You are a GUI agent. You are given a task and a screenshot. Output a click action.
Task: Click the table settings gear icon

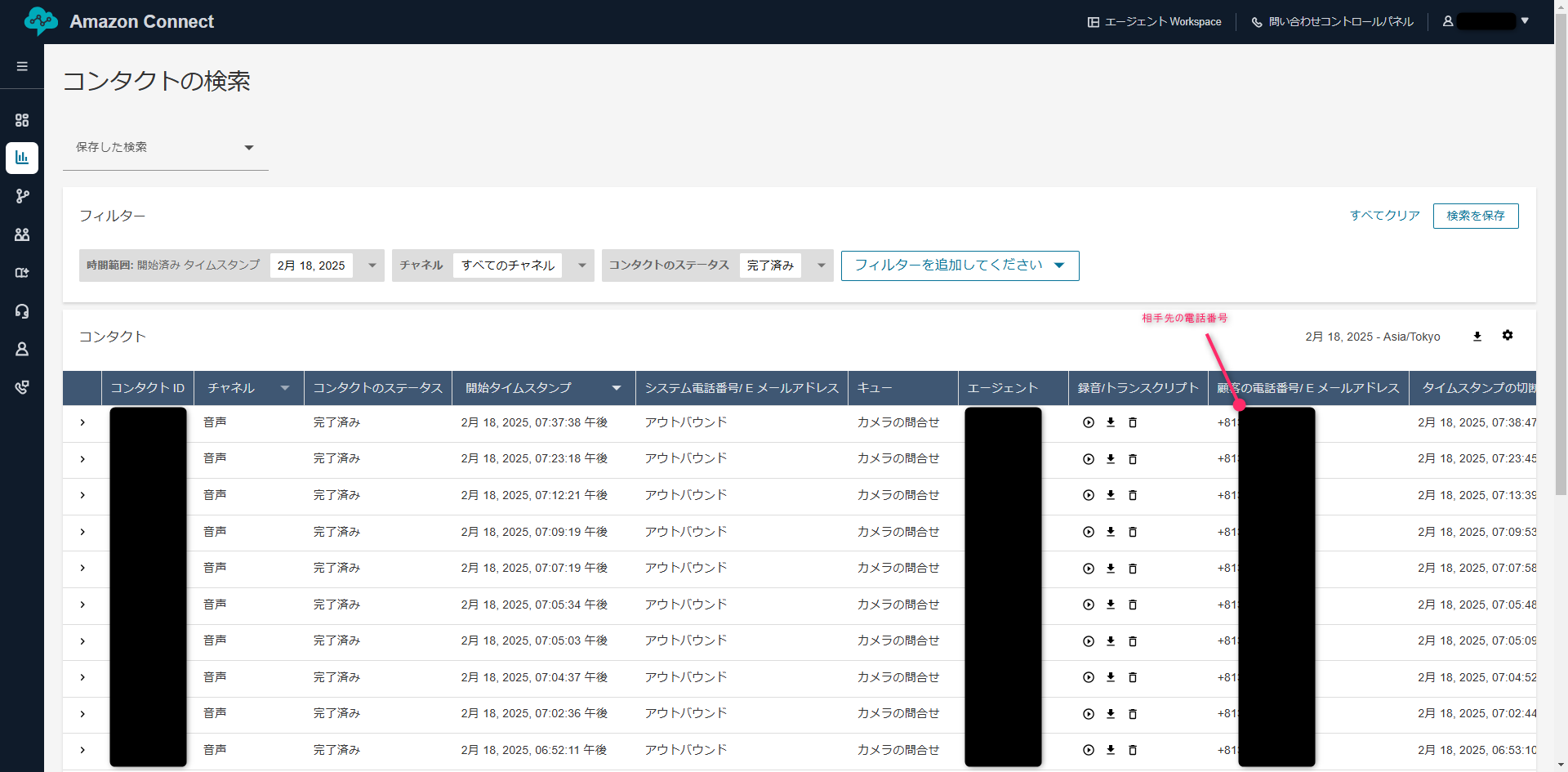pyautogui.click(x=1507, y=336)
